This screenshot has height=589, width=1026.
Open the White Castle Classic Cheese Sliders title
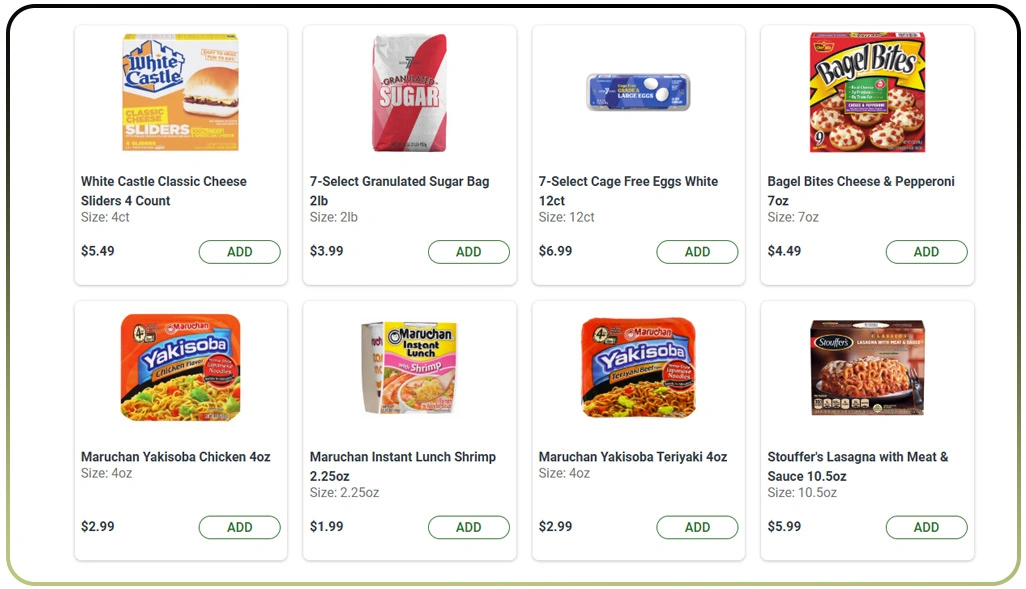tap(163, 189)
